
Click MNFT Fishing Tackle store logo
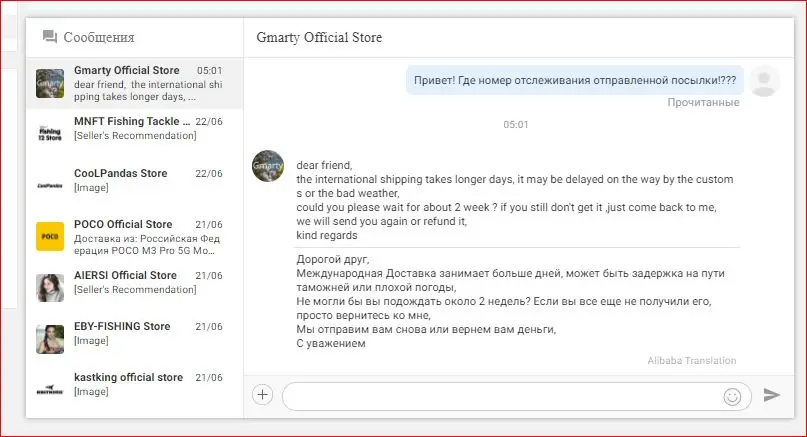tap(50, 134)
